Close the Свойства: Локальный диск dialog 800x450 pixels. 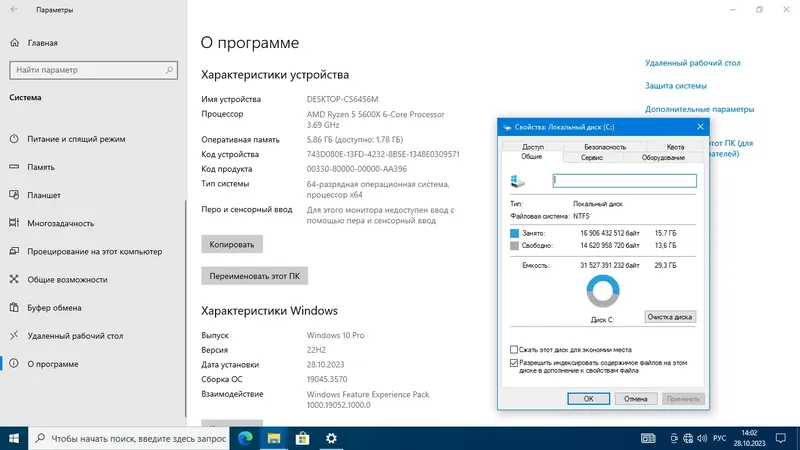coord(700,127)
